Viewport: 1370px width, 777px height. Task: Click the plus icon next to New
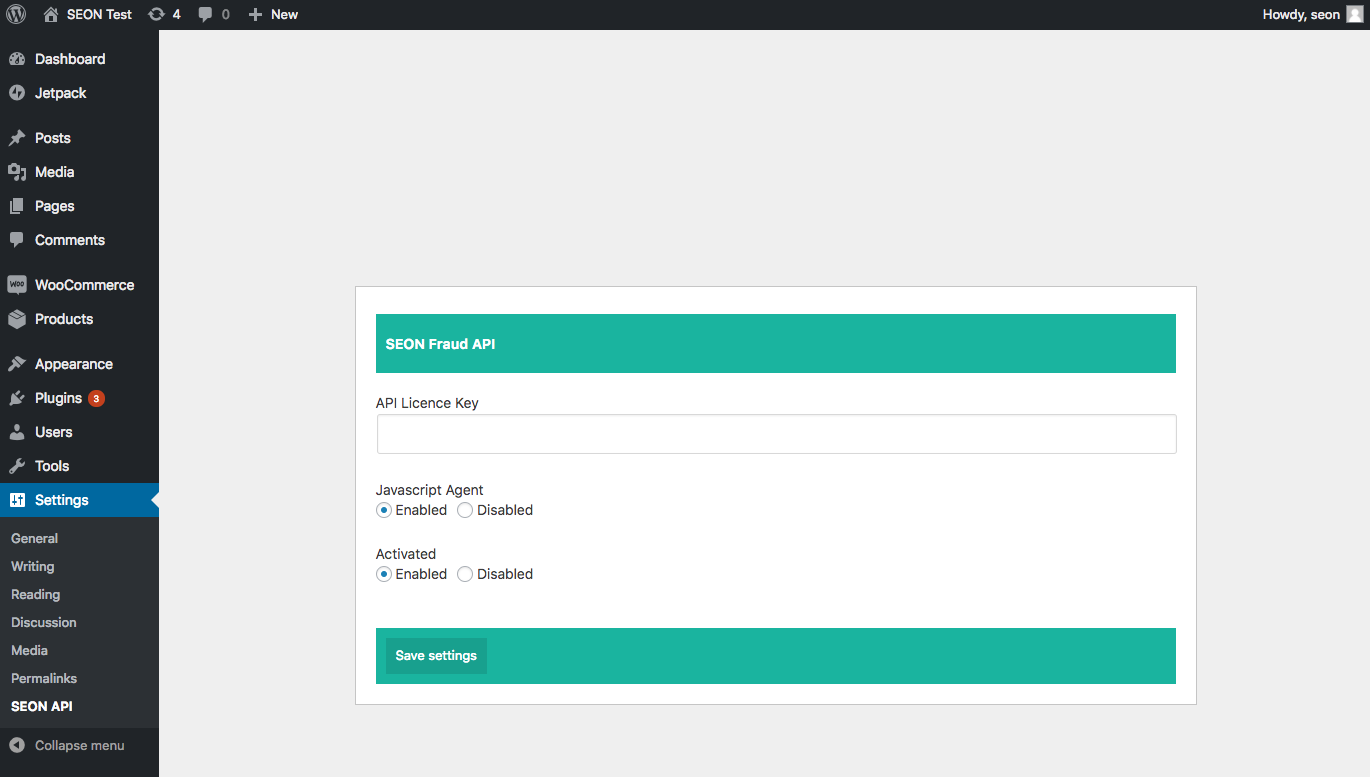click(x=255, y=14)
